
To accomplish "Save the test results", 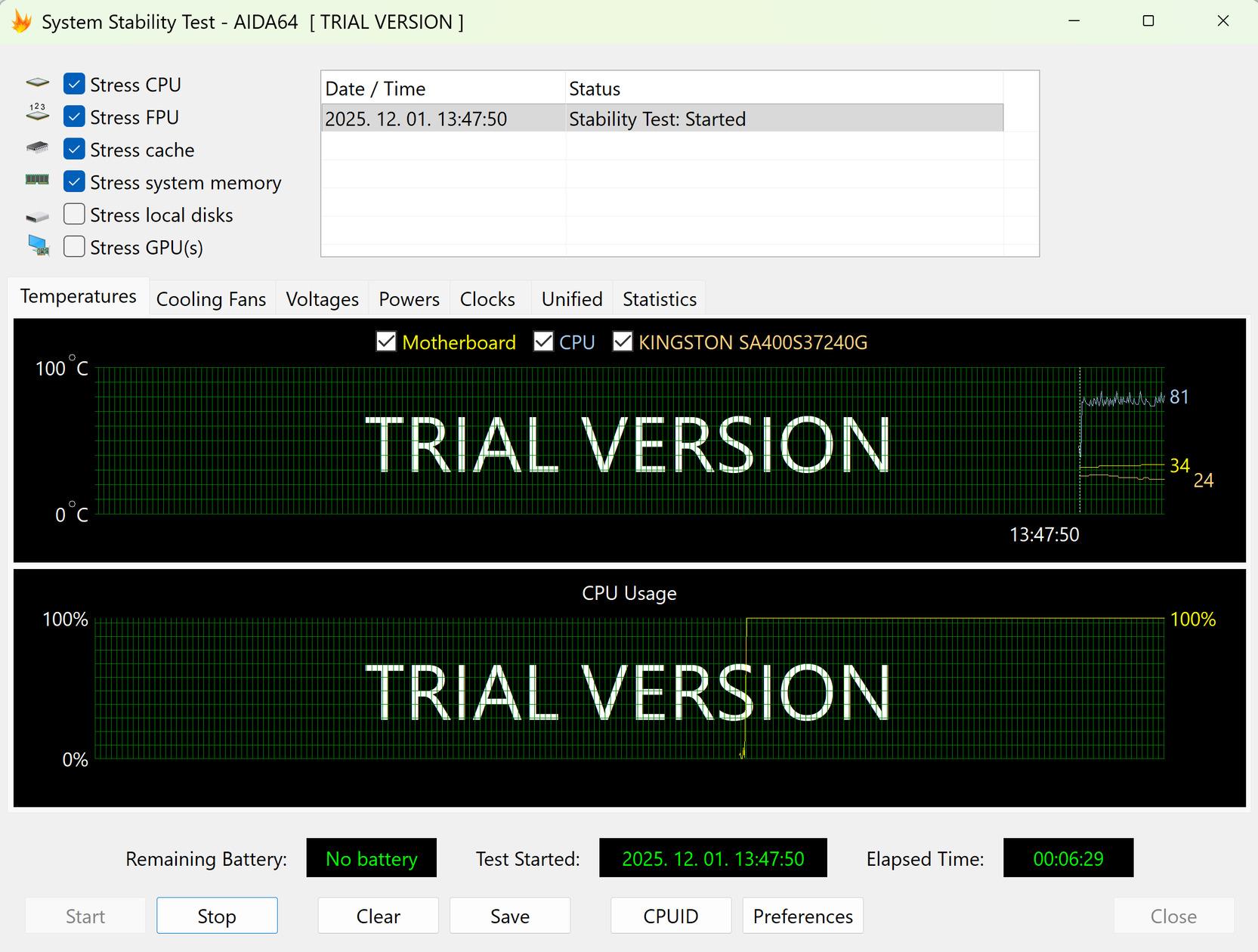I will point(510,916).
